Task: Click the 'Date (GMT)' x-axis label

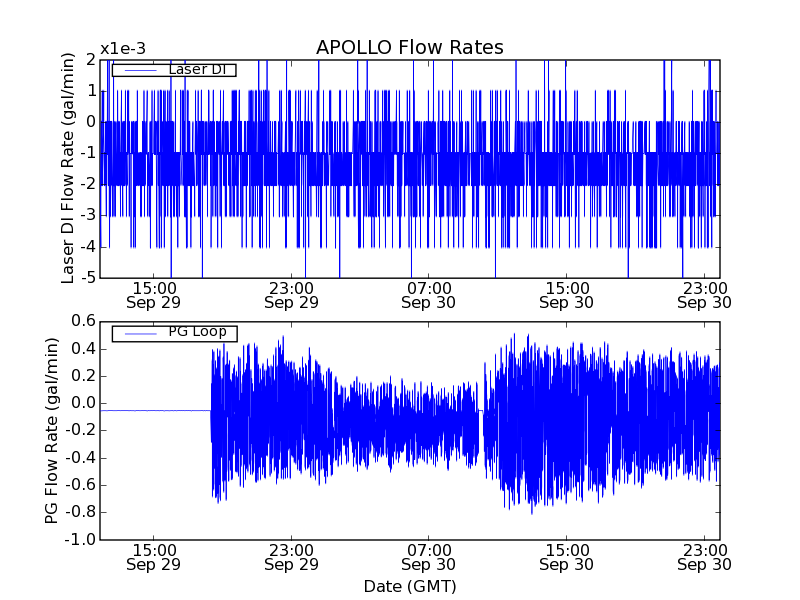Action: pyautogui.click(x=410, y=586)
